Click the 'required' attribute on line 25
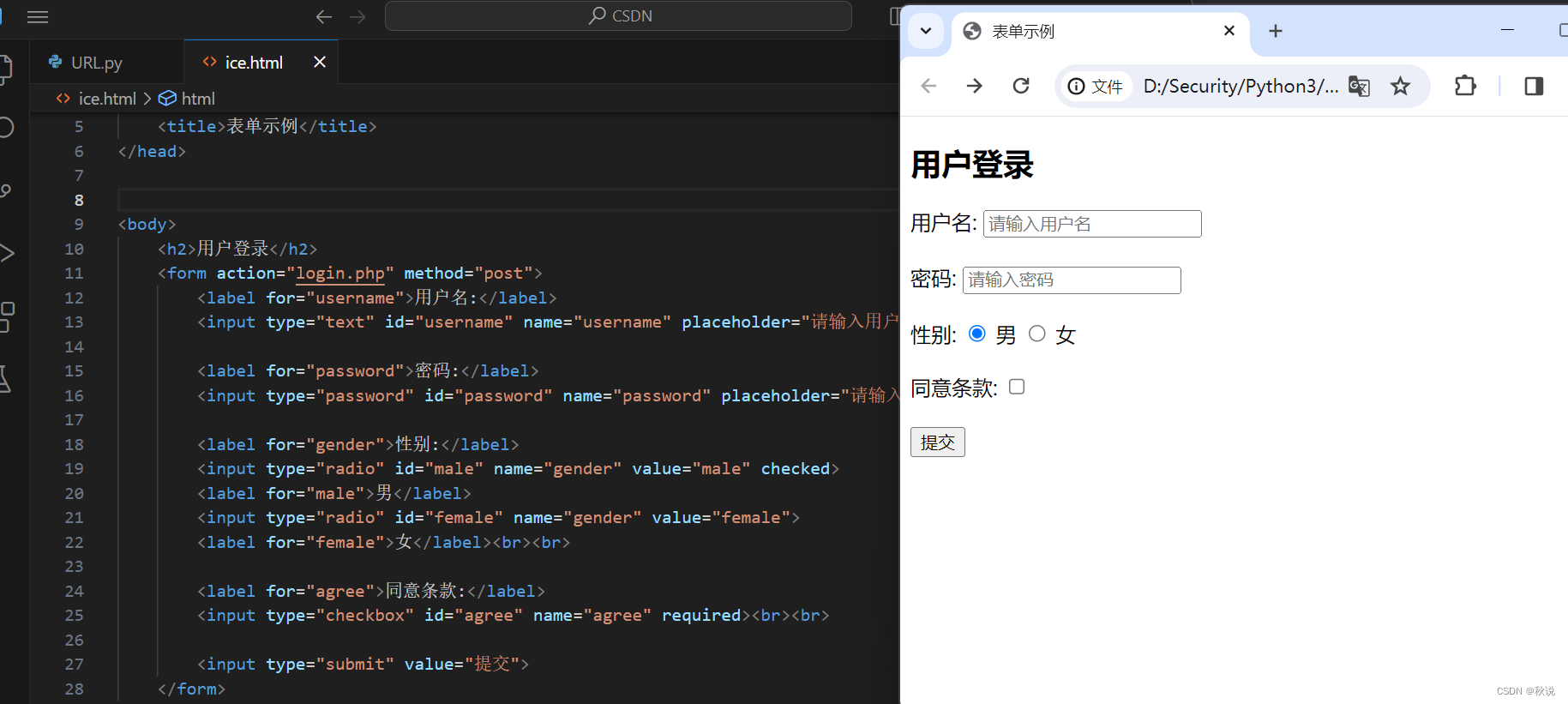 click(701, 616)
